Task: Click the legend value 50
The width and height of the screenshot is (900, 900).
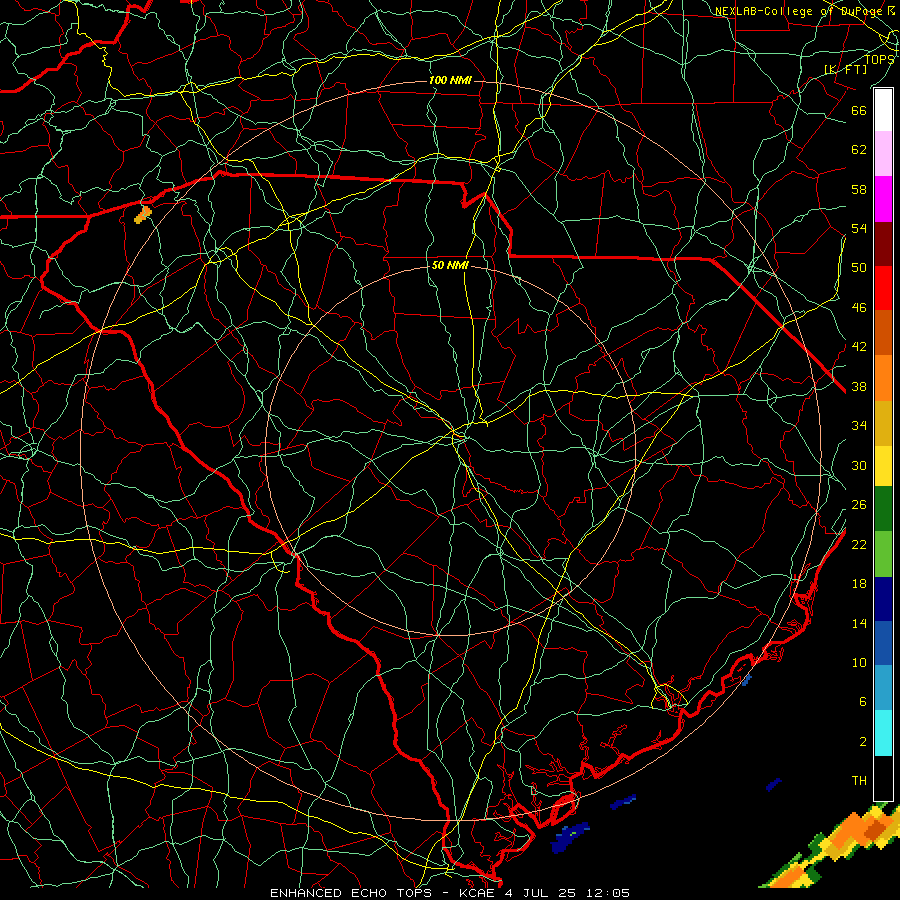Action: point(859,267)
